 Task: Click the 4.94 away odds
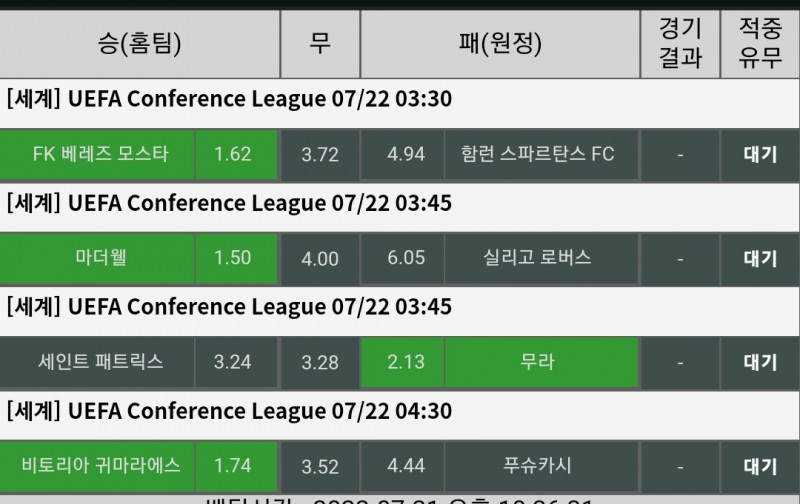[406, 154]
